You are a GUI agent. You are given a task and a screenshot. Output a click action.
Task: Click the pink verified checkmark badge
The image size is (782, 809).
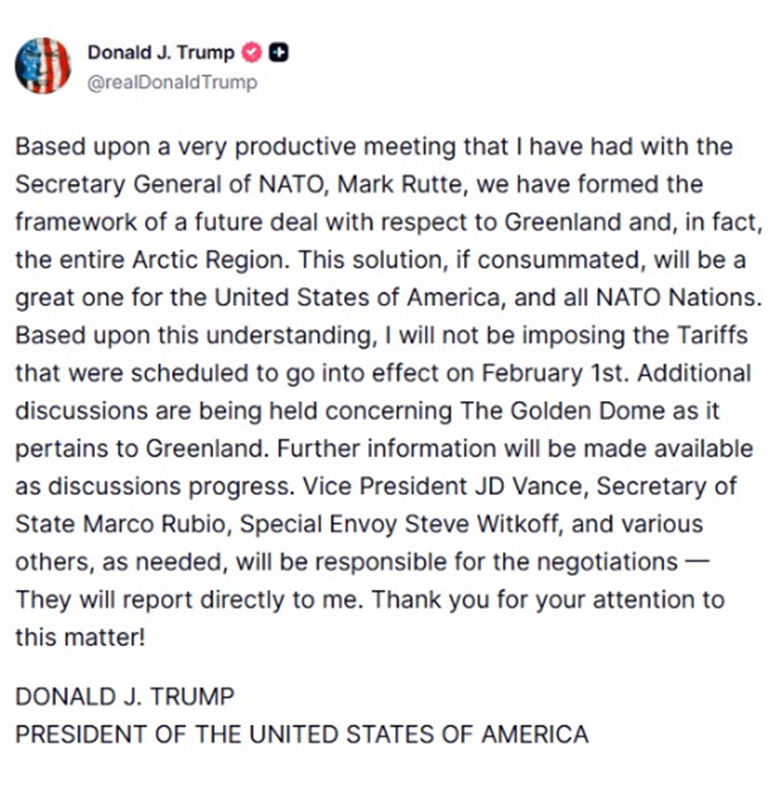point(255,53)
